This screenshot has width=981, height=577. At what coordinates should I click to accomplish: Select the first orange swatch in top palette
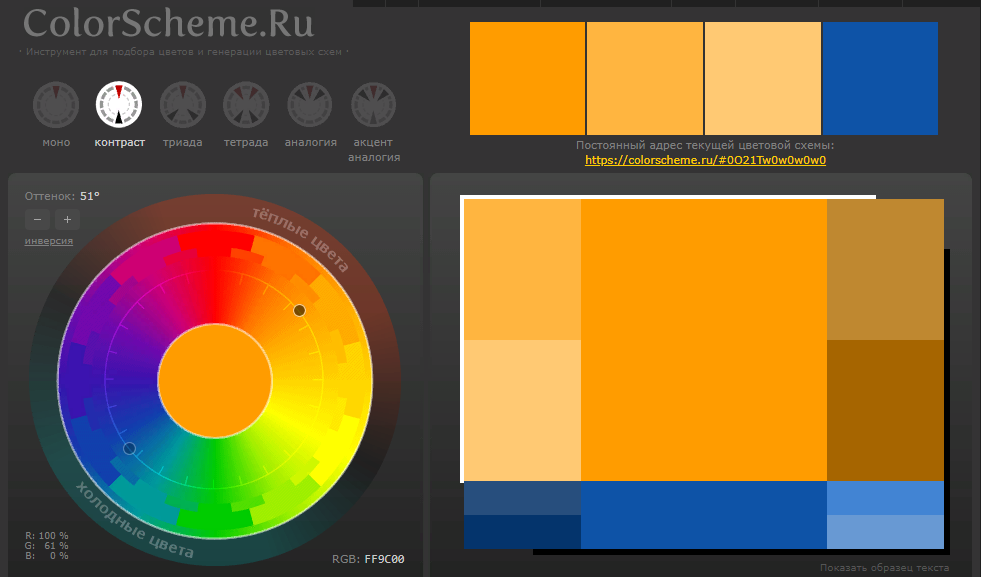pos(527,78)
